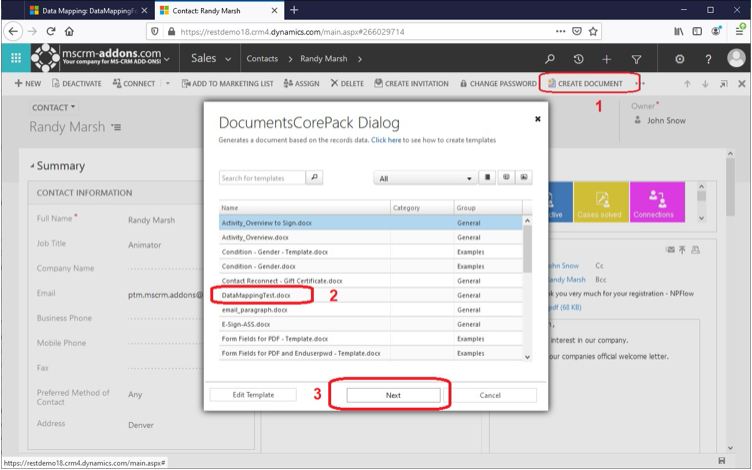Image resolution: width=752 pixels, height=470 pixels.
Task: Click ASSIGN in the command bar
Action: coord(301,83)
